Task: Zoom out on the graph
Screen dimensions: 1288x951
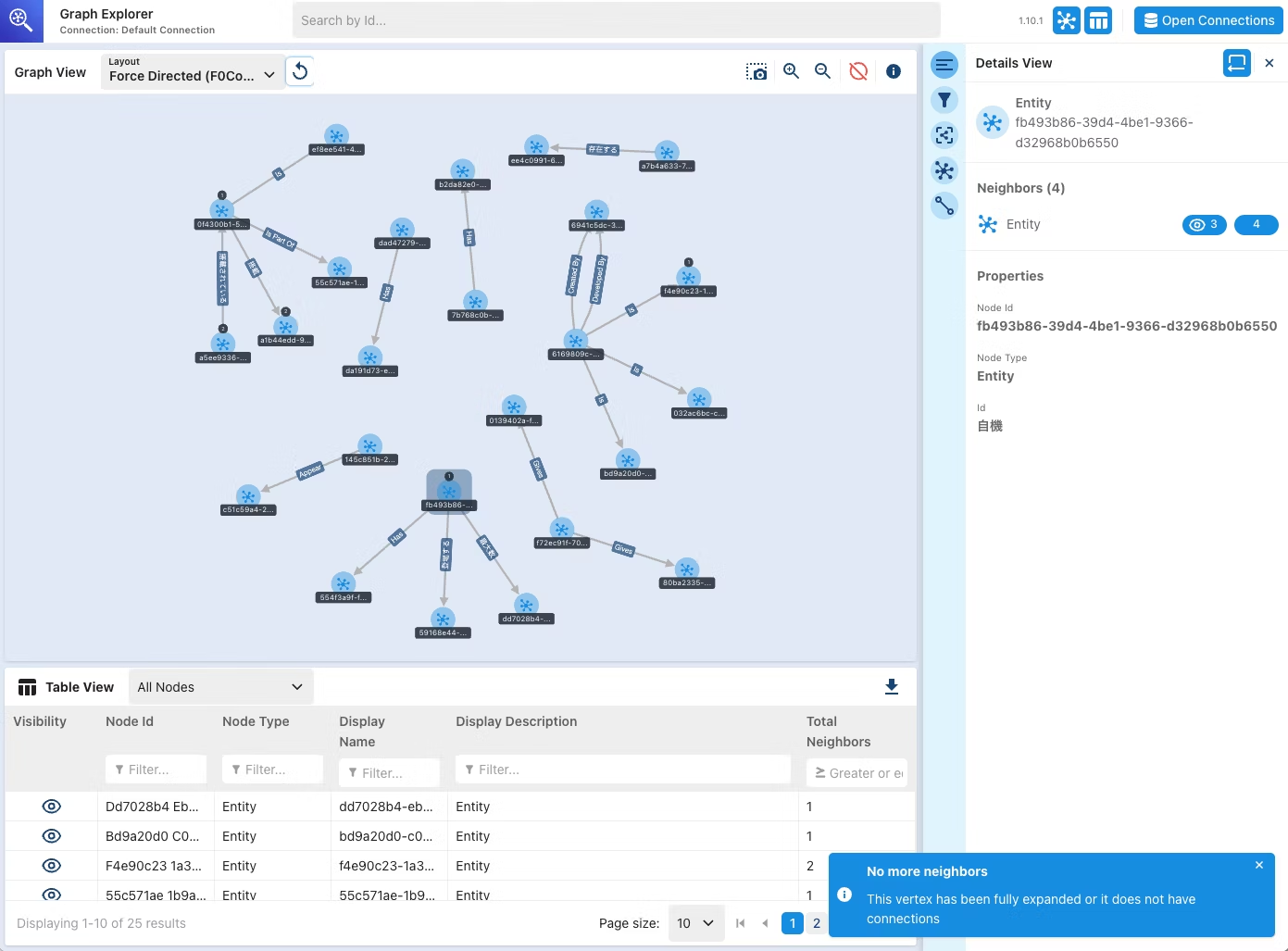Action: [822, 71]
